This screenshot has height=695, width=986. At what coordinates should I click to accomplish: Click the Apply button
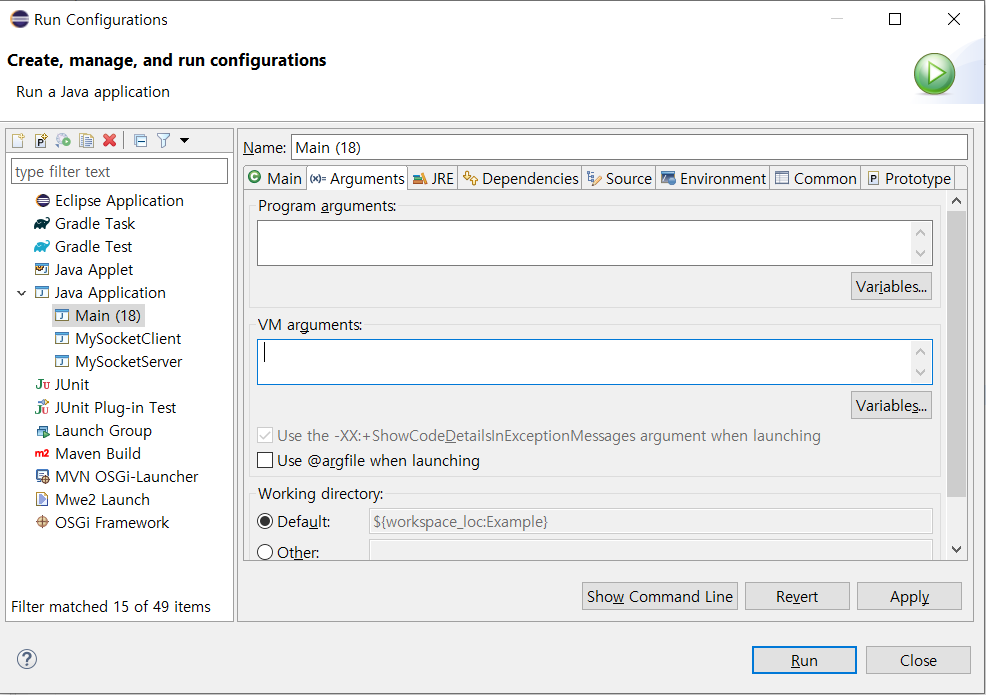coord(909,596)
